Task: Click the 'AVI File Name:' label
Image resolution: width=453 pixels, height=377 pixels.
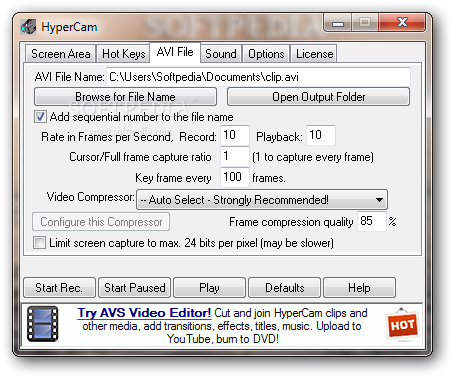Action: (69, 77)
